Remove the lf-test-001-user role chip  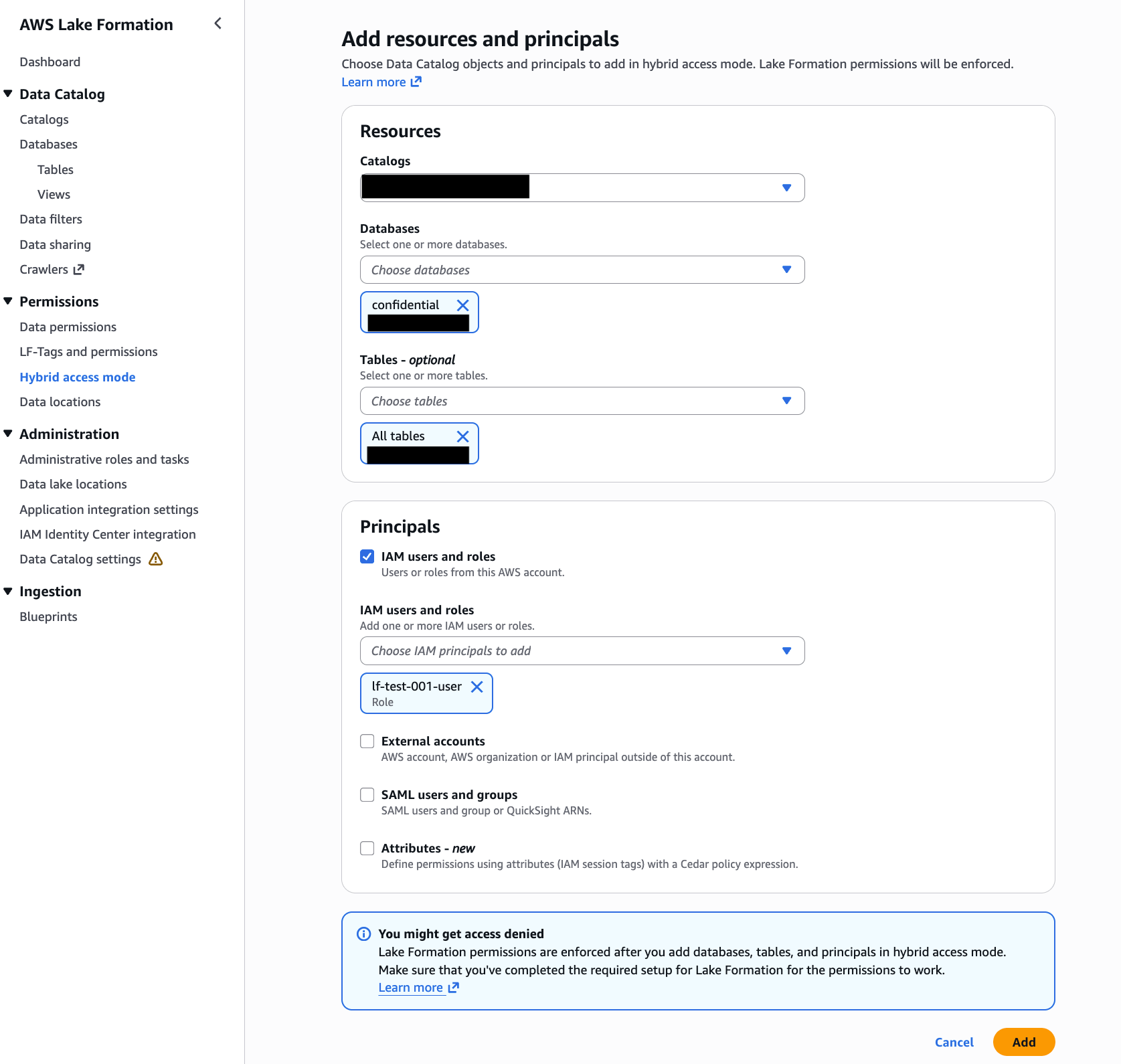[x=477, y=687]
